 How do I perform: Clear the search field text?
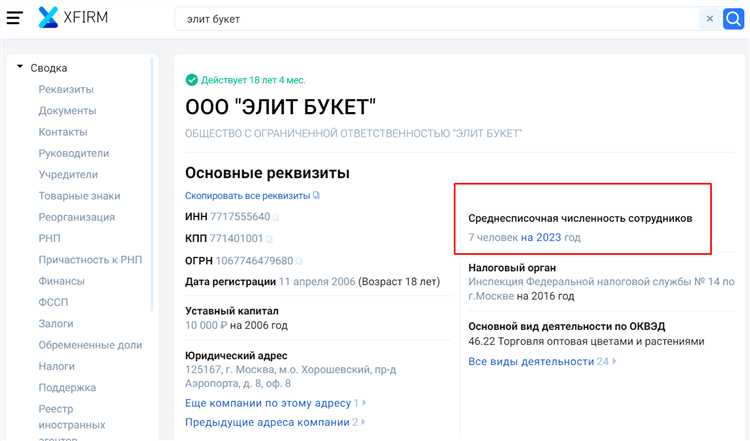[x=710, y=19]
